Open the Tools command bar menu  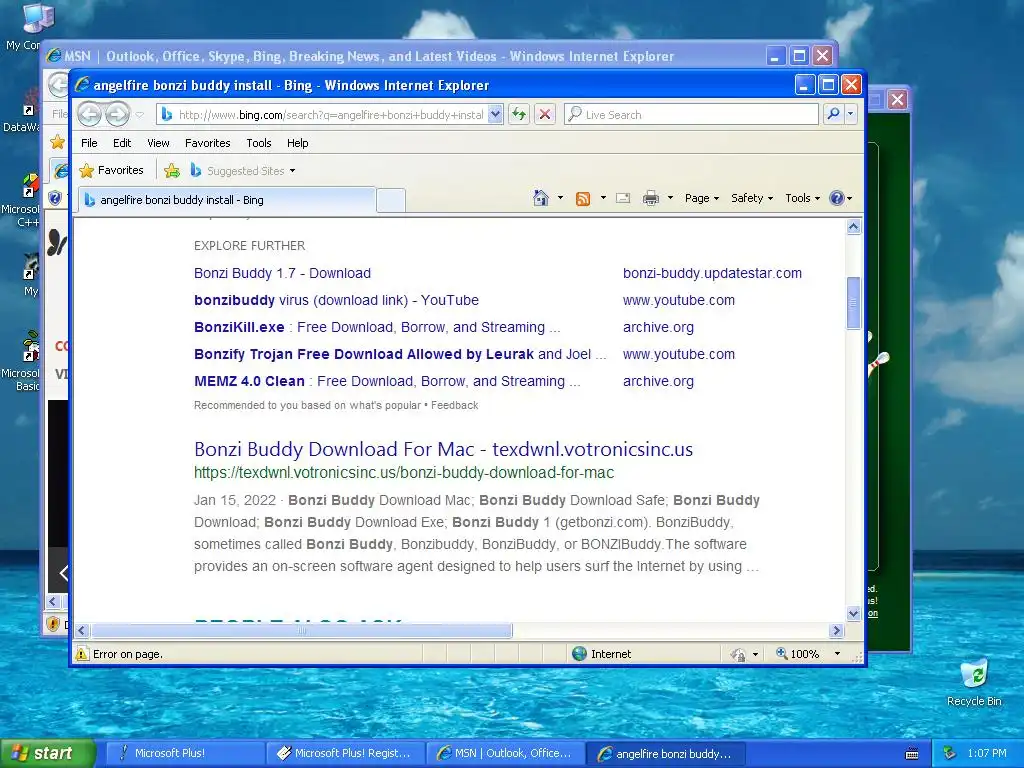[802, 198]
